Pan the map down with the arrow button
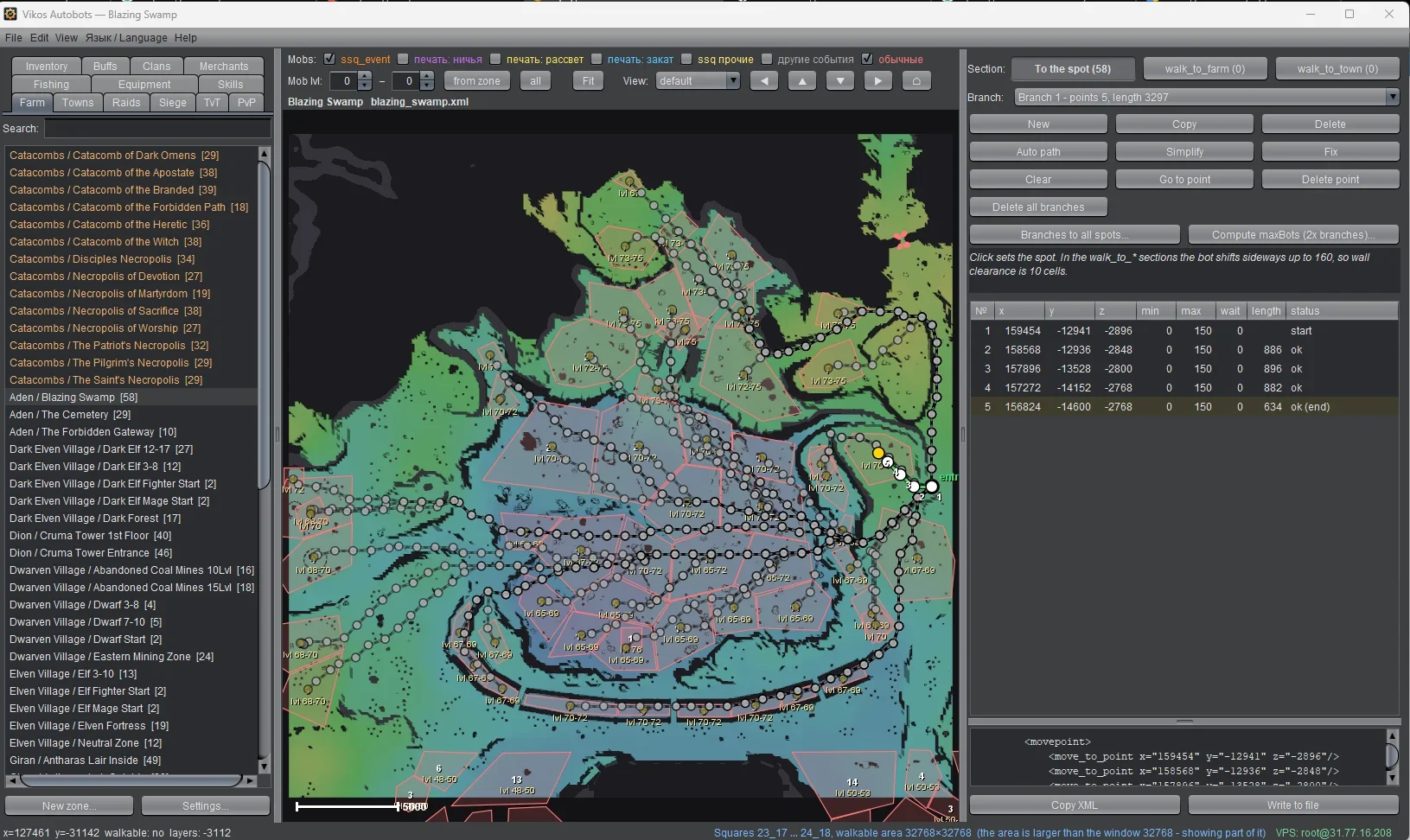The image size is (1410, 840). pos(840,80)
